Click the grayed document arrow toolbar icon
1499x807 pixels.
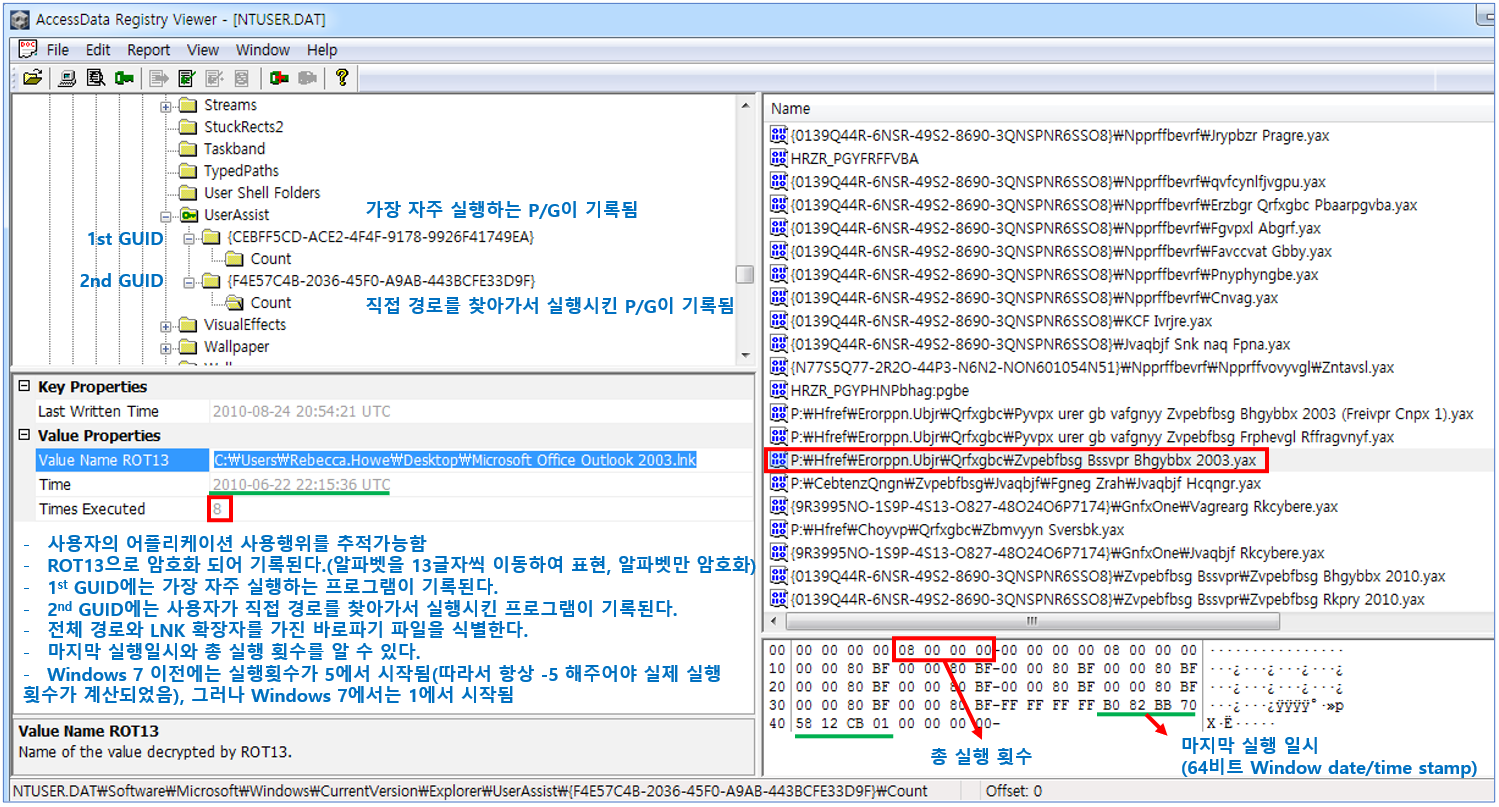click(158, 77)
